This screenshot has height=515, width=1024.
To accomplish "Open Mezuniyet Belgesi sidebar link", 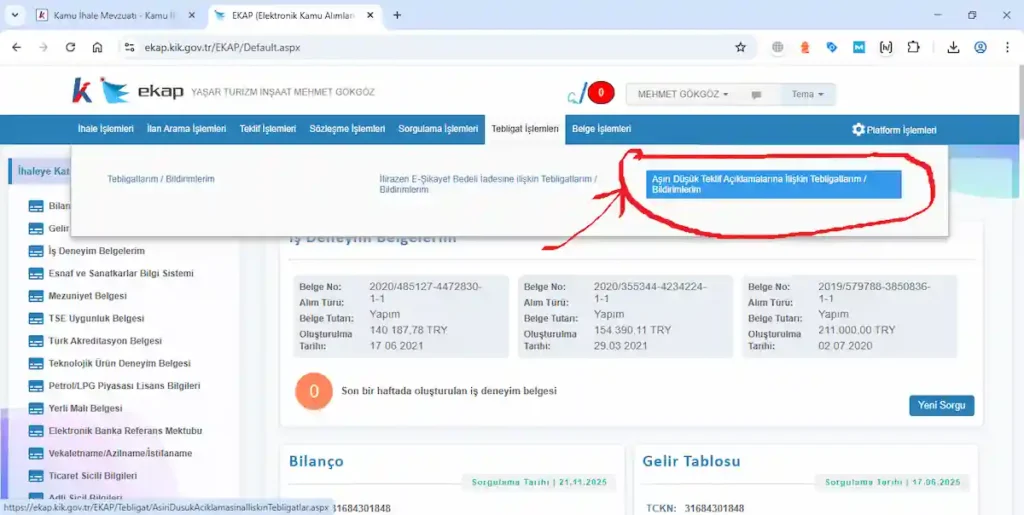I will (88, 296).
